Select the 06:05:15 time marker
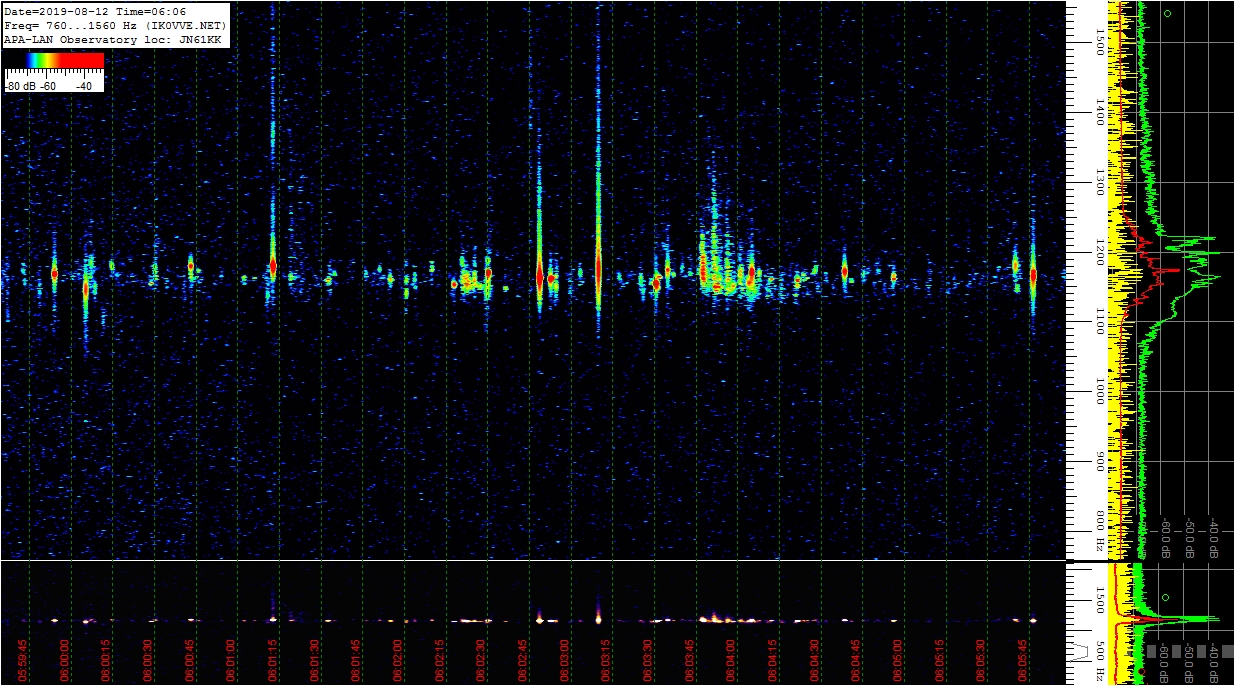This screenshot has width=1235, height=686. tap(939, 658)
